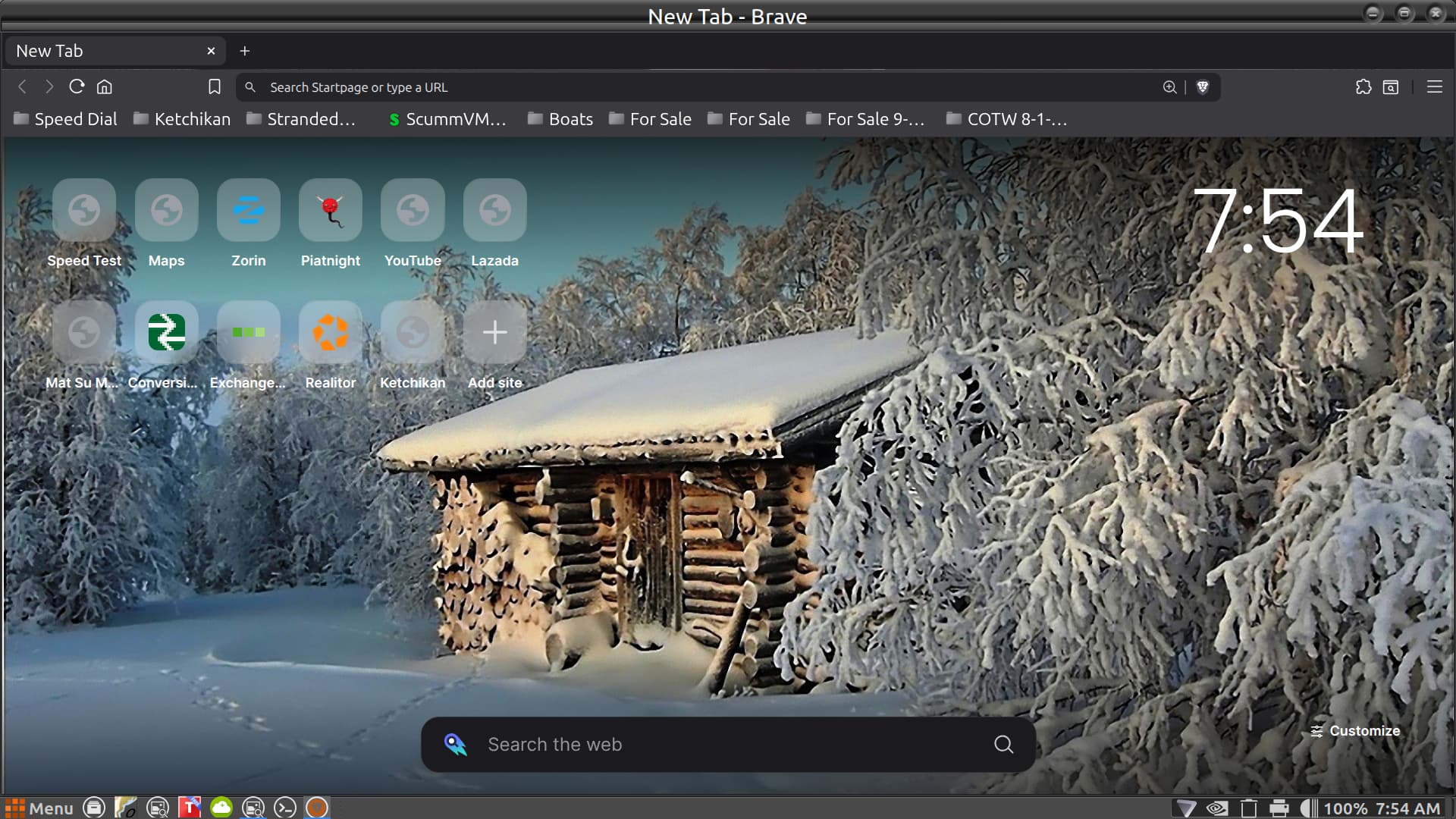Click the home button icon
This screenshot has height=819, width=1456.
[x=105, y=87]
